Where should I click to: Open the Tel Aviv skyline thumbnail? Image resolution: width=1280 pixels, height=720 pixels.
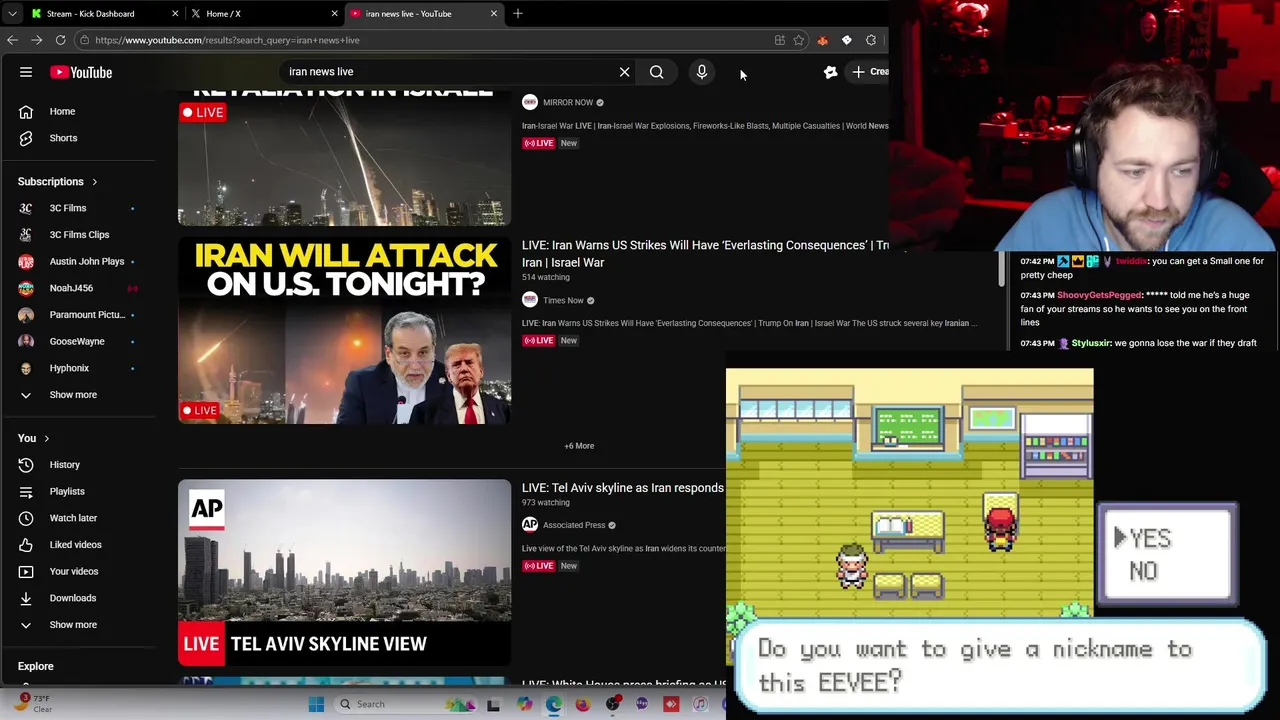coord(344,573)
